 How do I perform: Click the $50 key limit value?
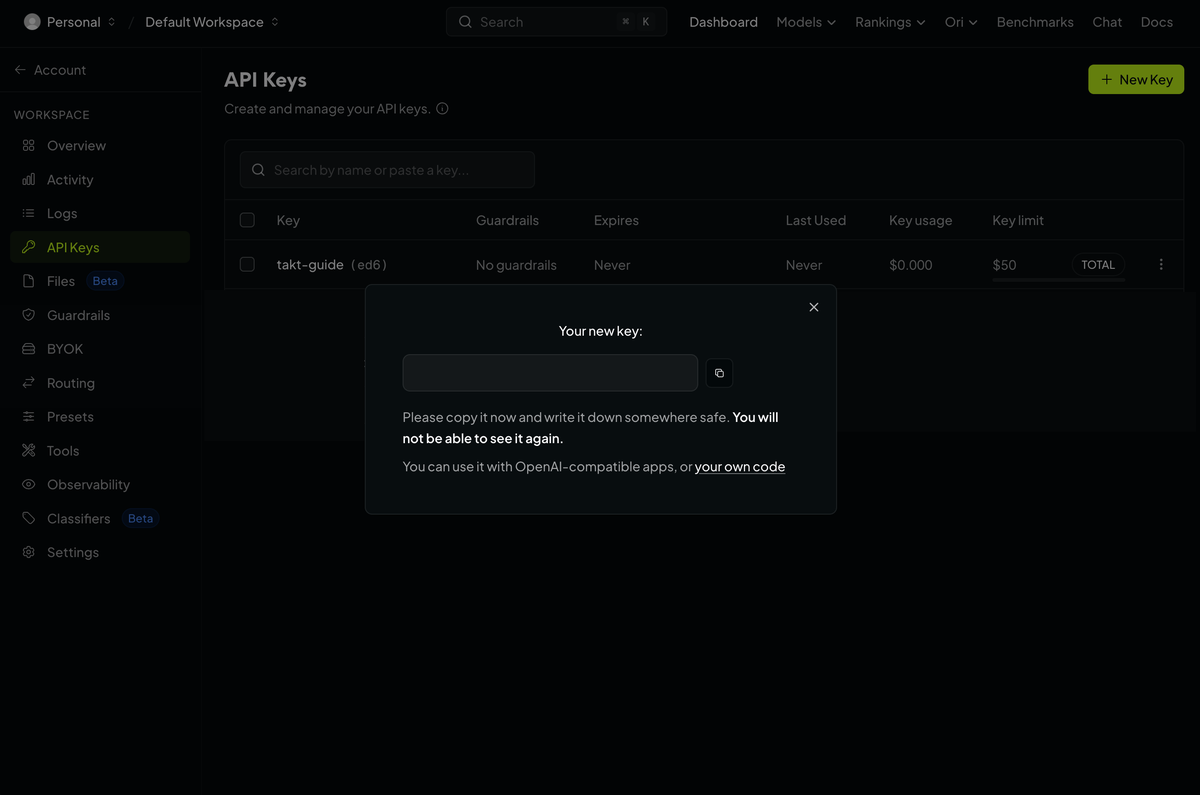coord(1004,265)
